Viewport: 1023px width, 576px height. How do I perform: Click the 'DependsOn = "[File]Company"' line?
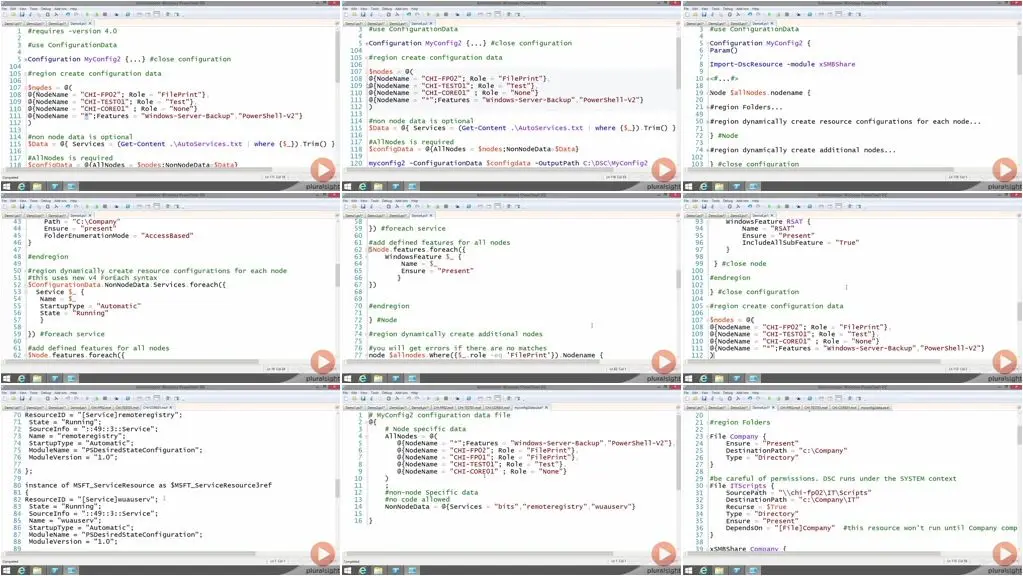click(780, 528)
